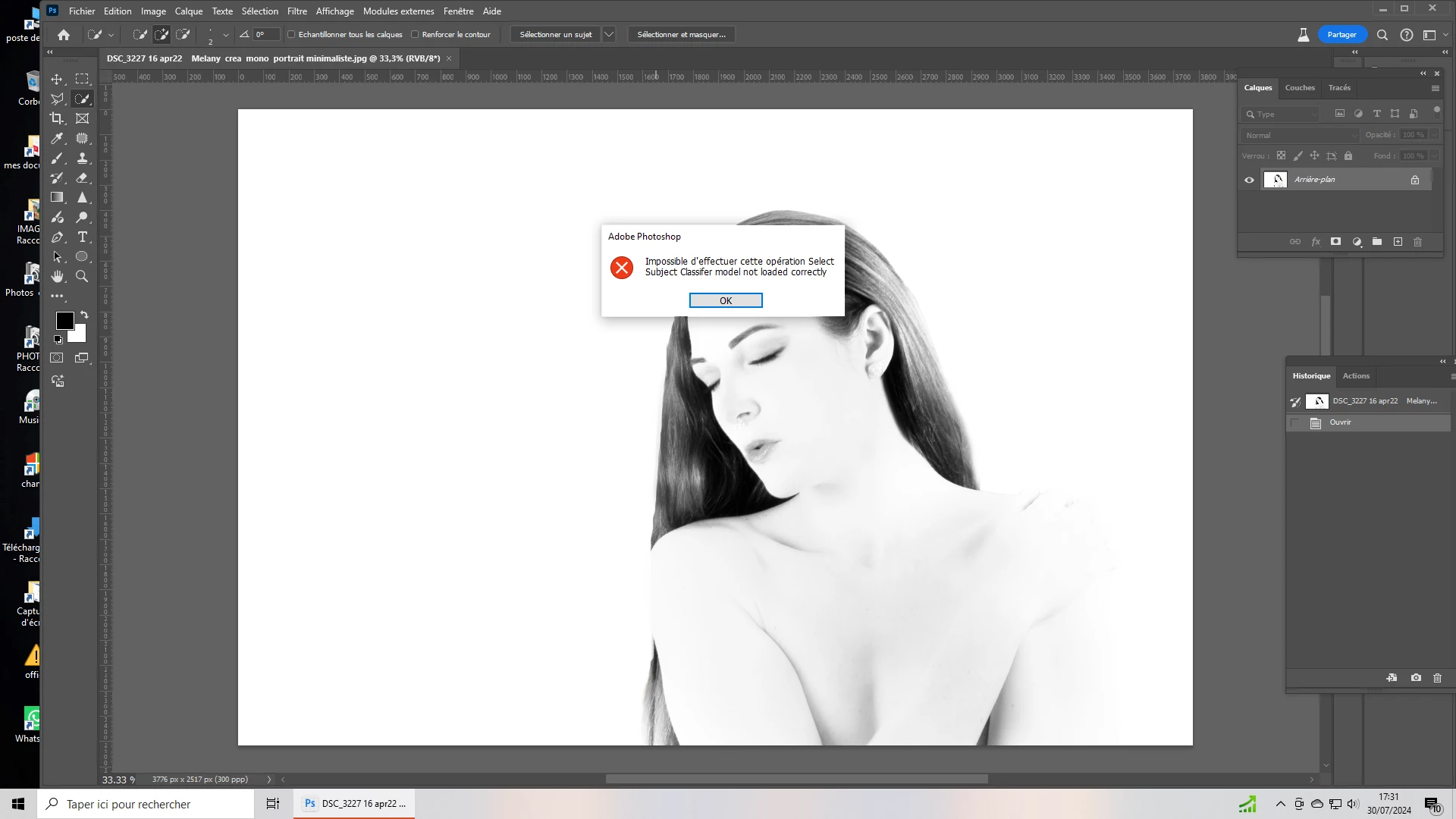Image resolution: width=1456 pixels, height=819 pixels.
Task: Select the Type (T) tool
Action: click(83, 237)
